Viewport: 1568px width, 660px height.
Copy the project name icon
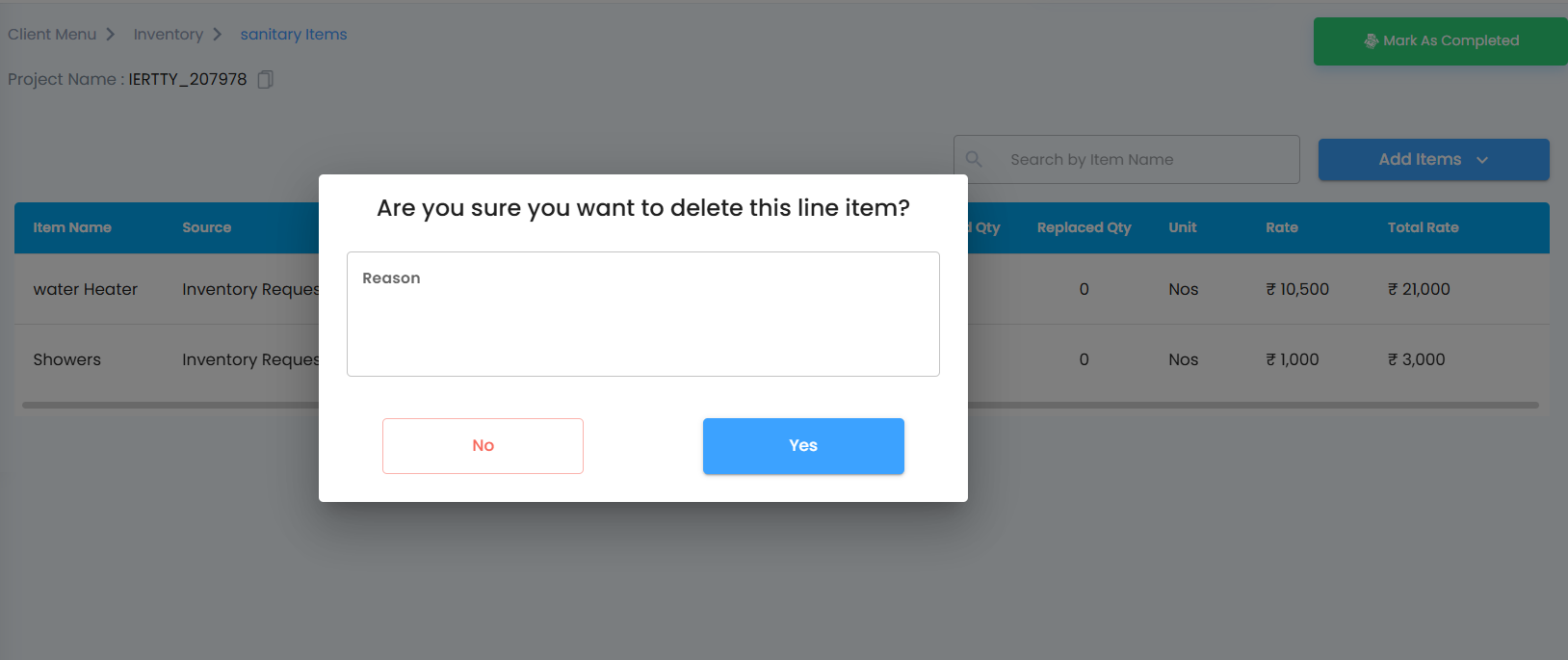click(266, 79)
